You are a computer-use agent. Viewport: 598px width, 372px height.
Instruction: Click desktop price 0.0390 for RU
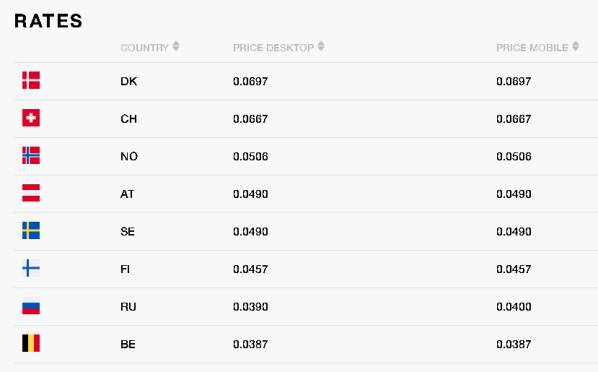(251, 307)
